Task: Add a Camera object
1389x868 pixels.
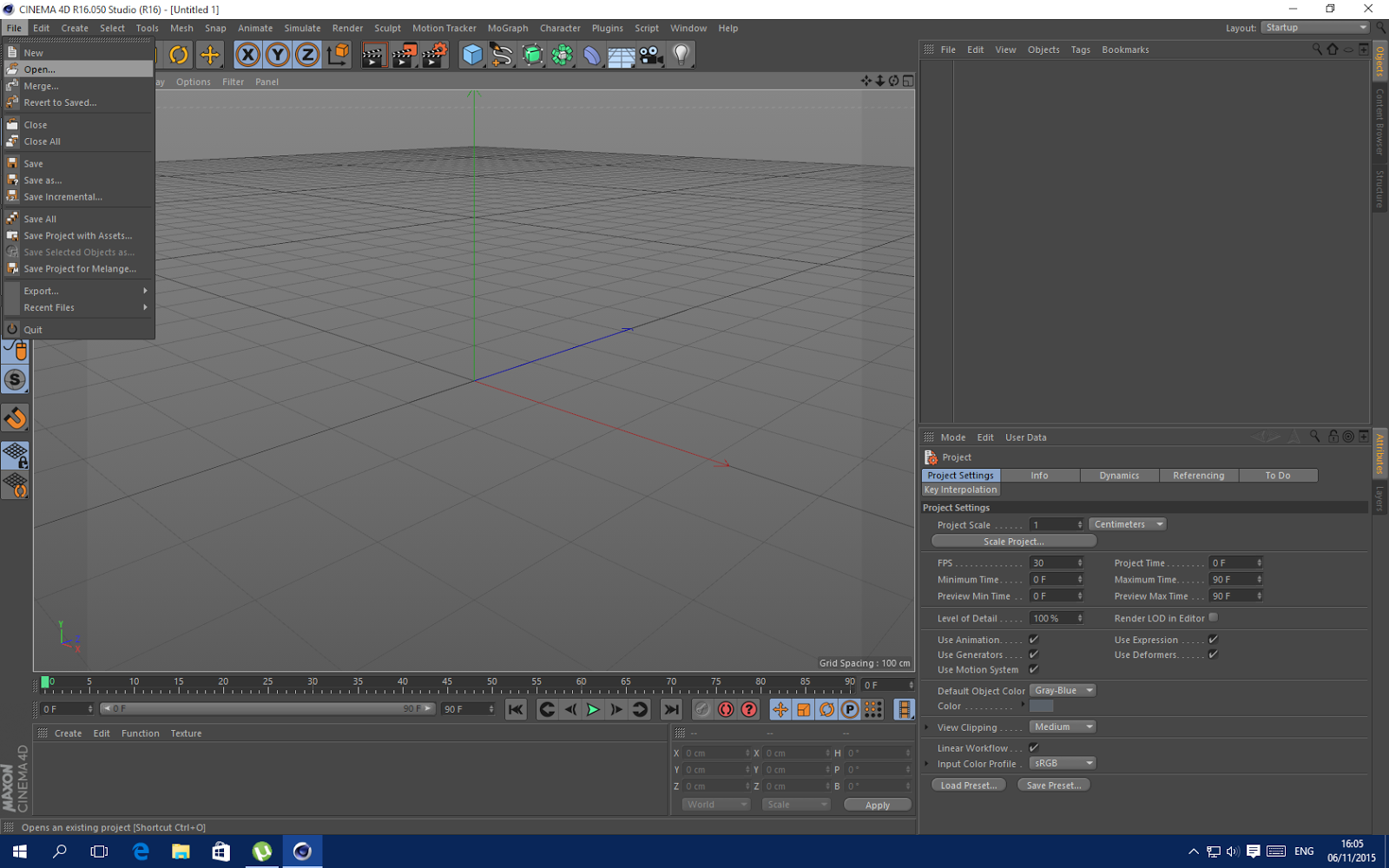Action: (651, 55)
